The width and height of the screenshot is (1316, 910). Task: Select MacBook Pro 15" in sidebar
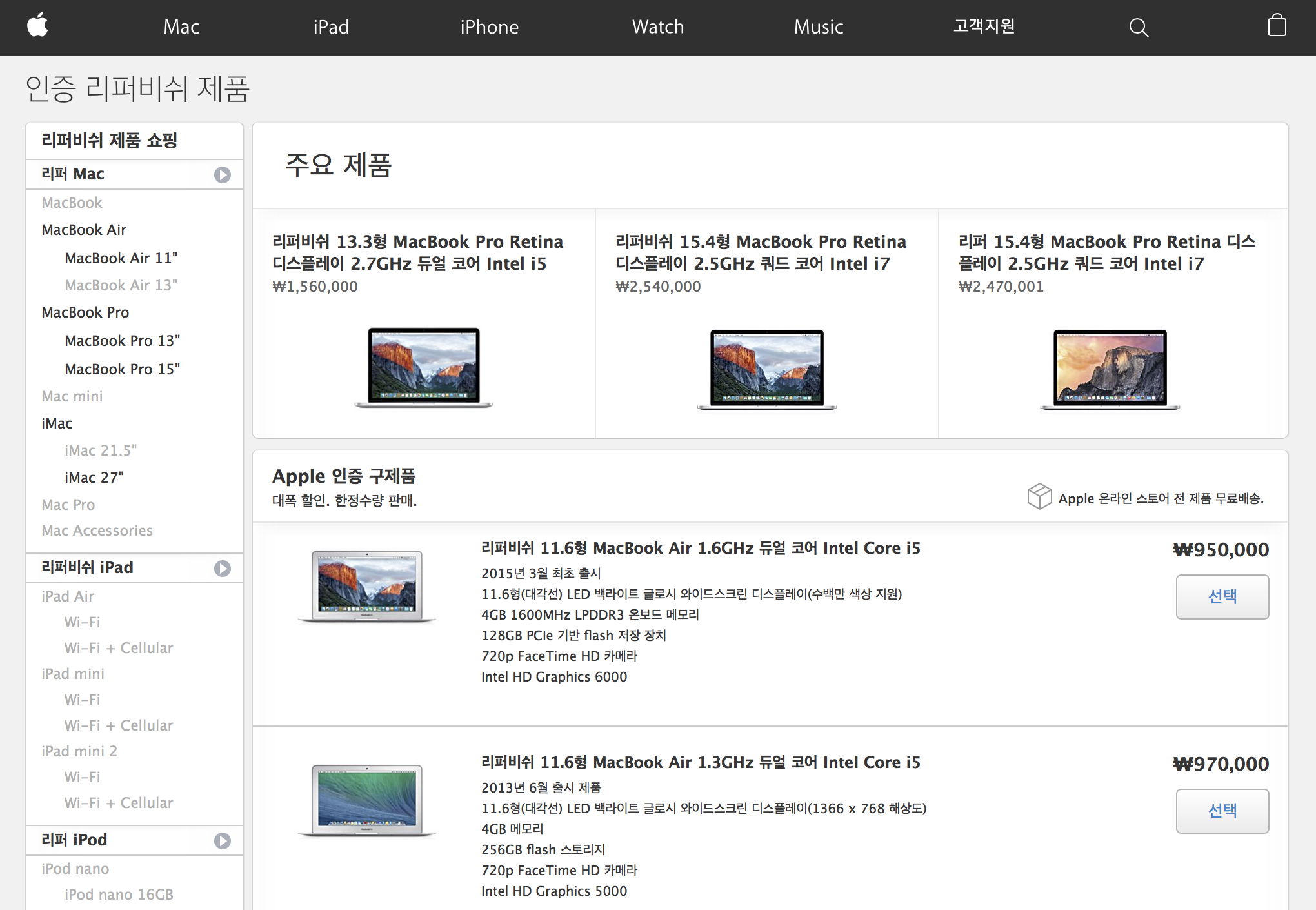(x=122, y=369)
